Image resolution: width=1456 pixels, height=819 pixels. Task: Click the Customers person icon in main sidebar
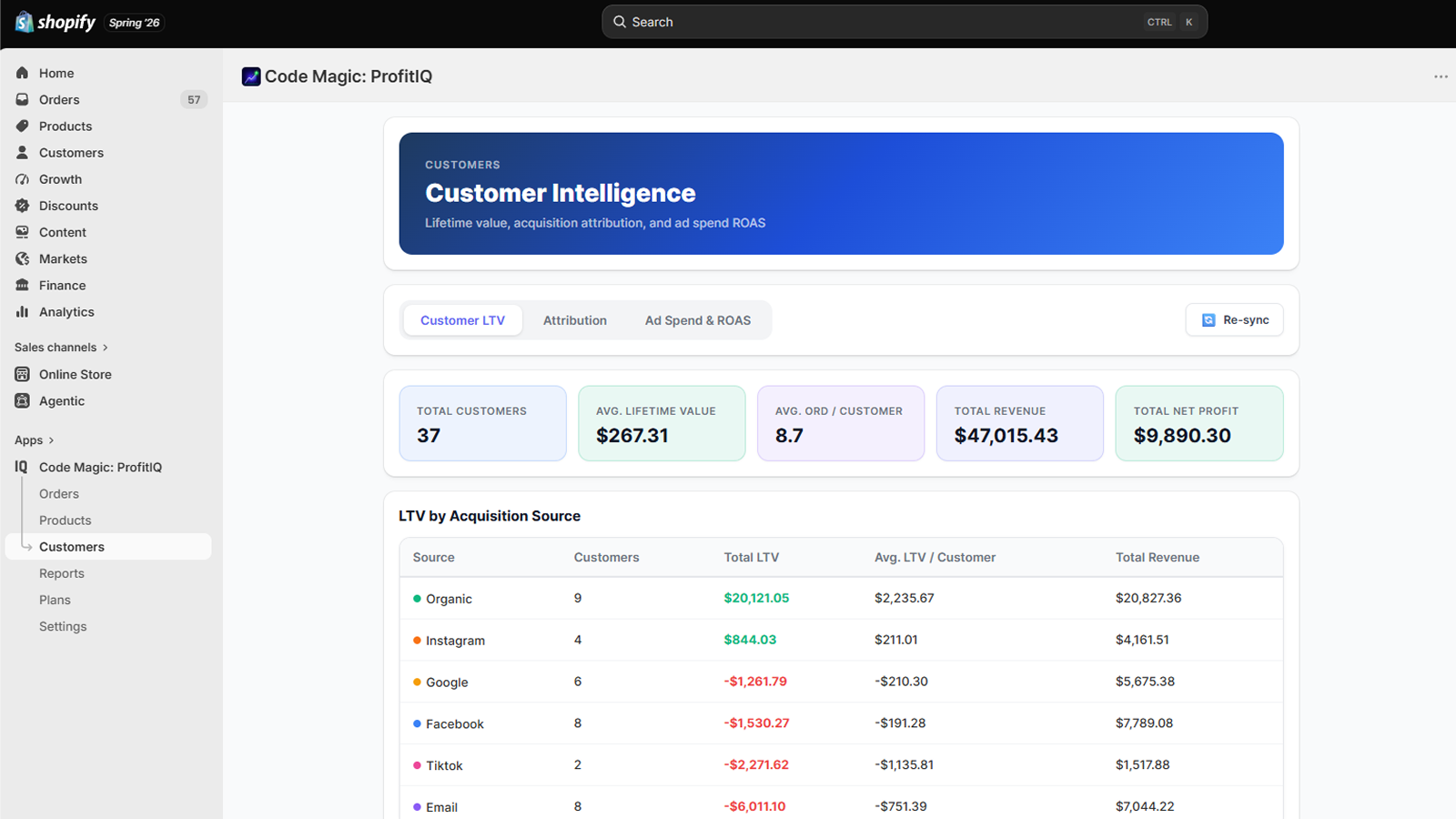pos(23,152)
